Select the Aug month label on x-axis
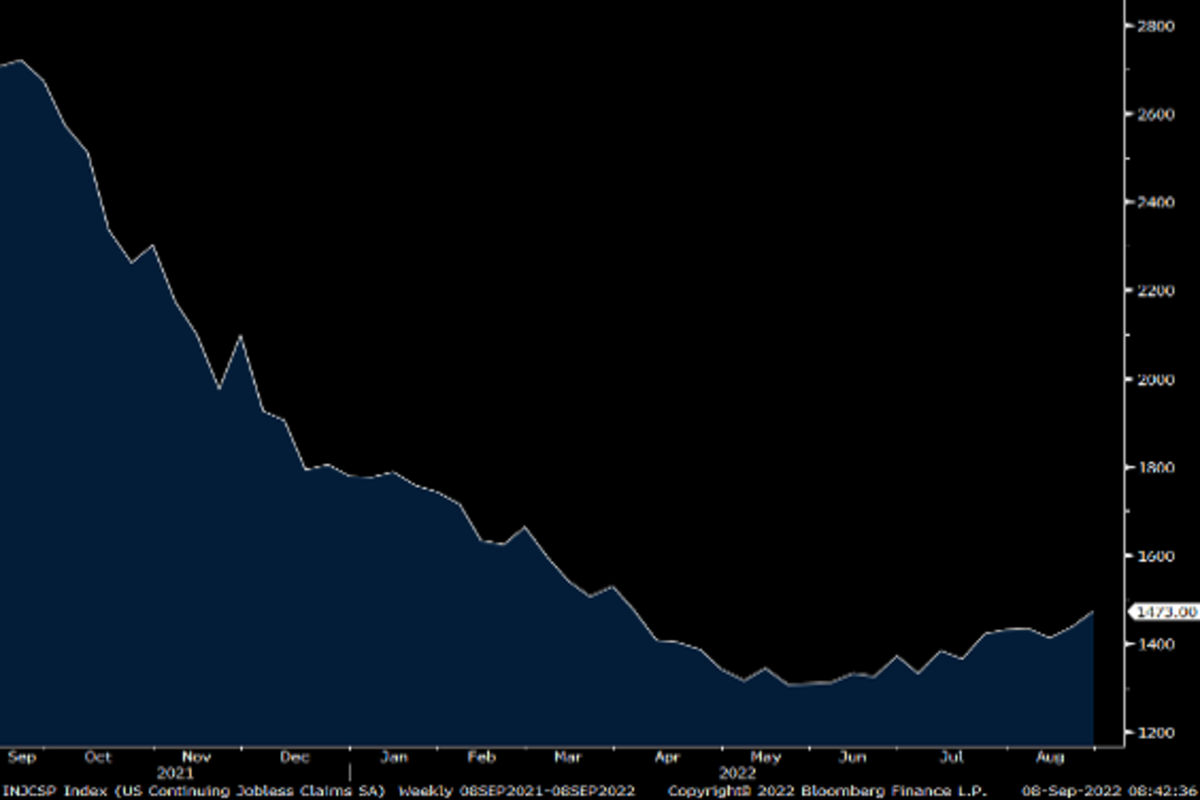1200x800 pixels. 1051,757
